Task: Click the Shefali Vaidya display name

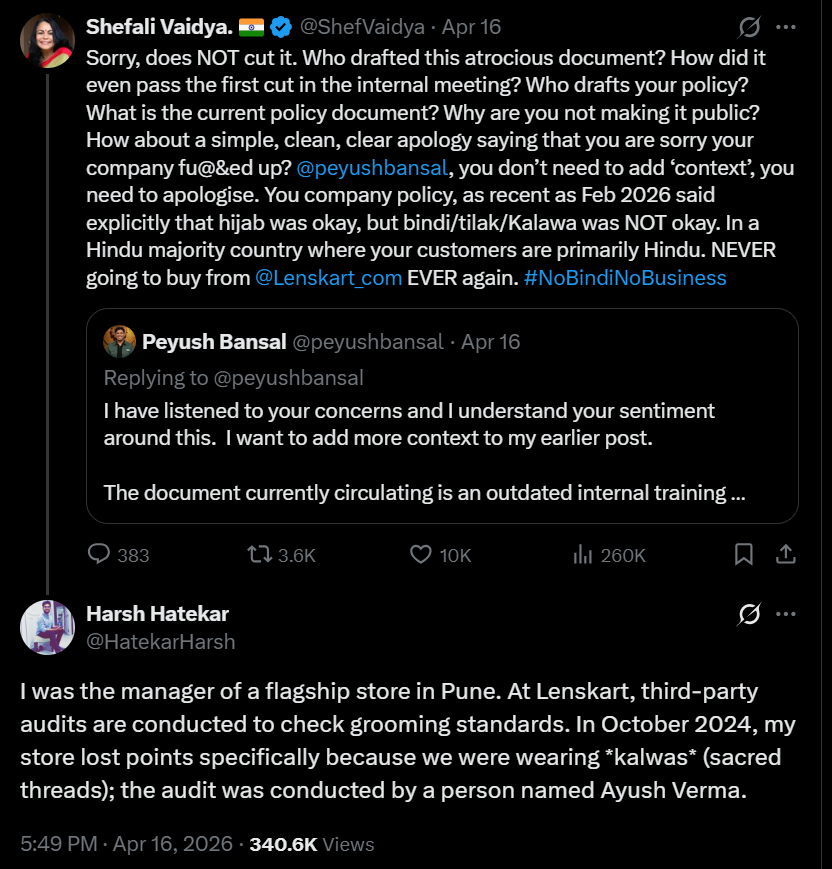Action: pos(159,27)
